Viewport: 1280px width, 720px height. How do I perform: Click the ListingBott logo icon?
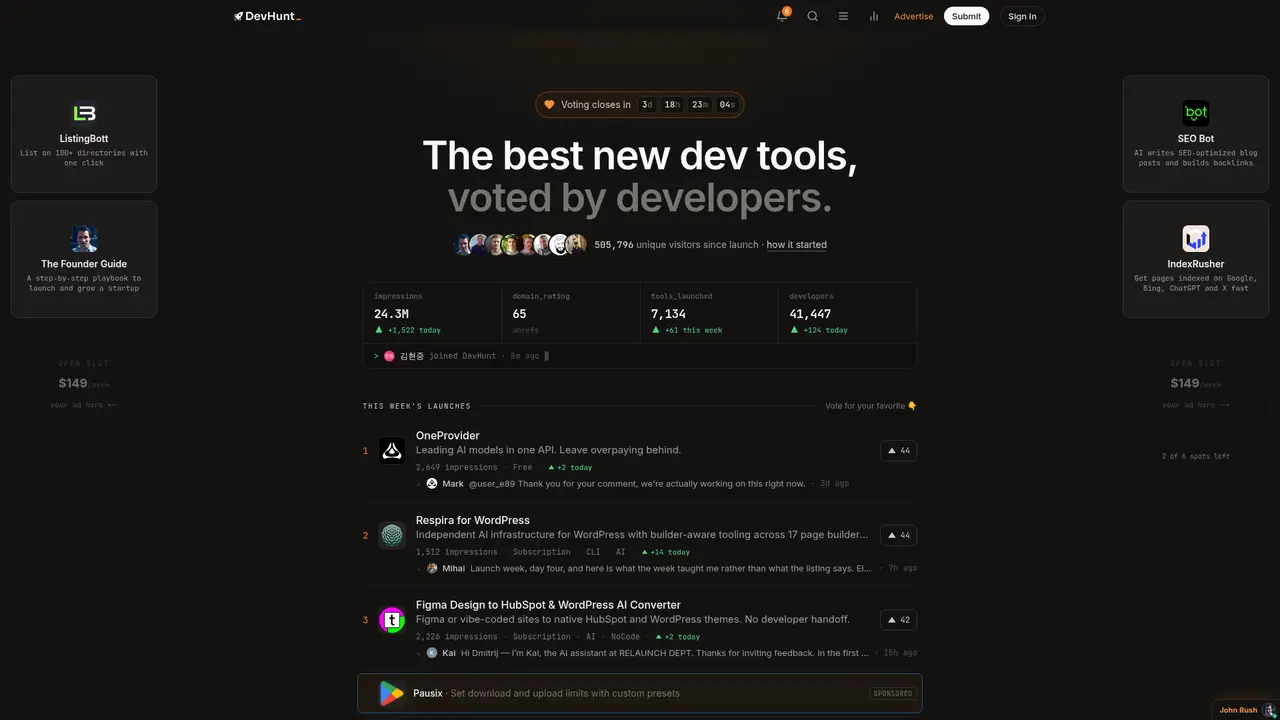click(84, 113)
